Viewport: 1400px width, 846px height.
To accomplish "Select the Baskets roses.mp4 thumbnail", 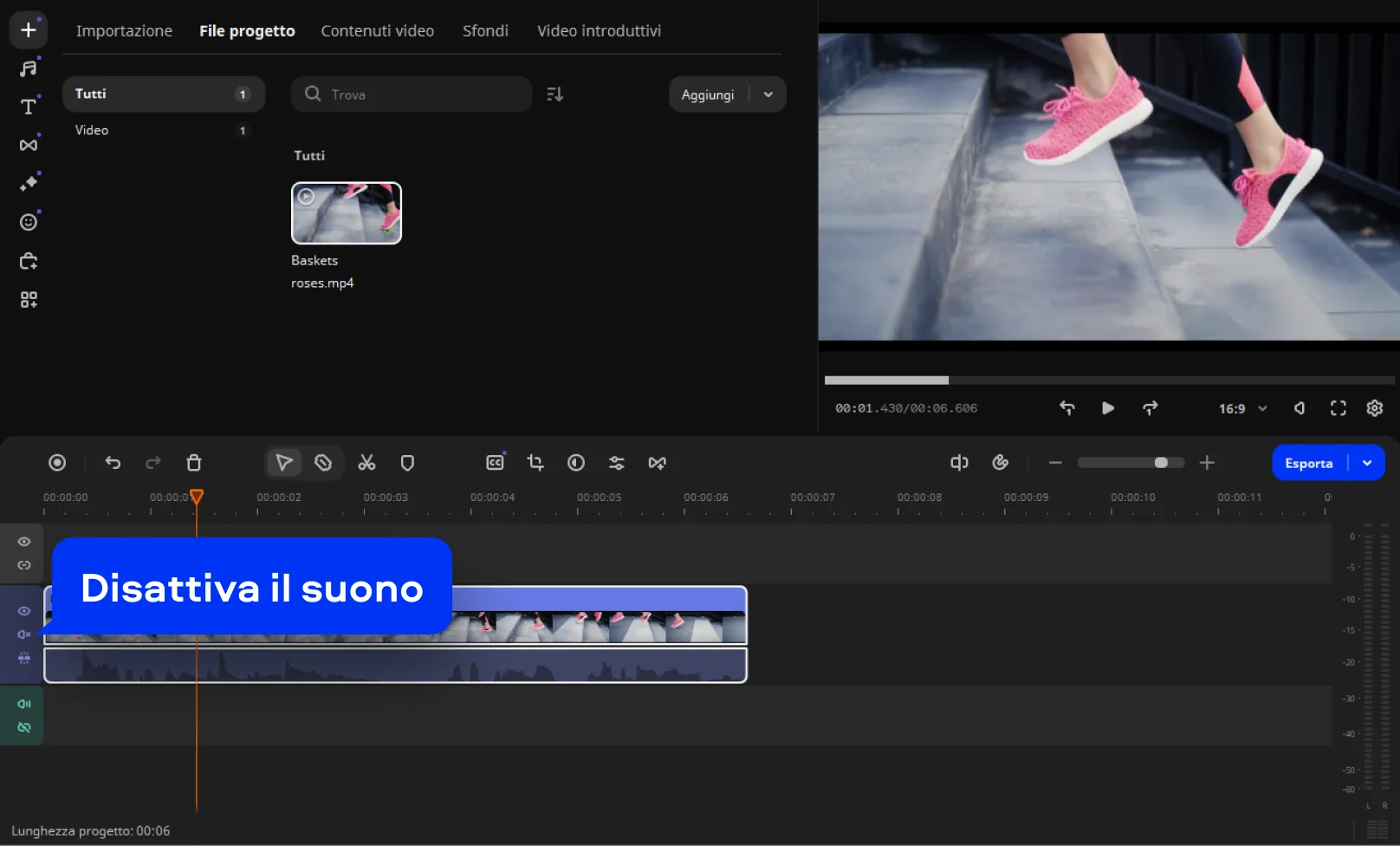I will pyautogui.click(x=347, y=213).
